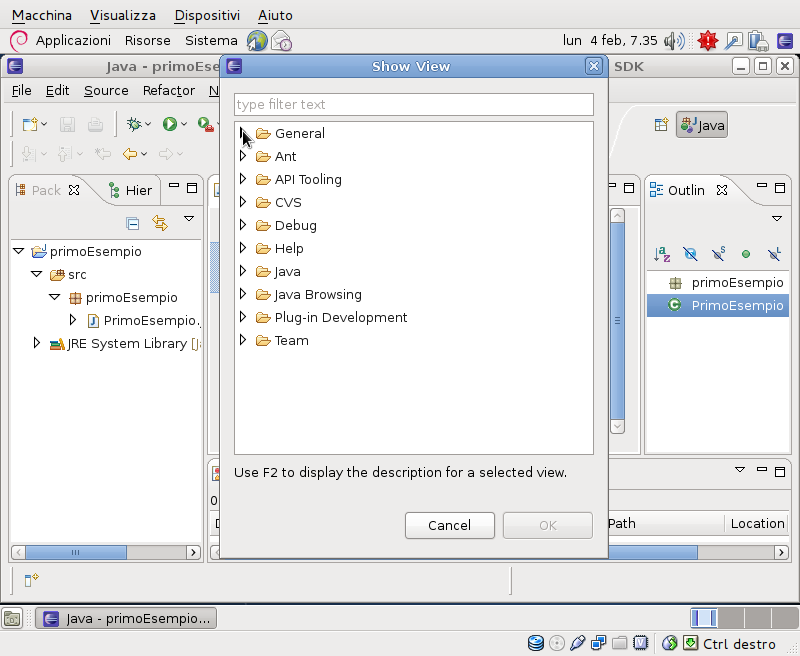This screenshot has width=800, height=656.
Task: Expand the General folder in Show View
Action: [x=243, y=133]
